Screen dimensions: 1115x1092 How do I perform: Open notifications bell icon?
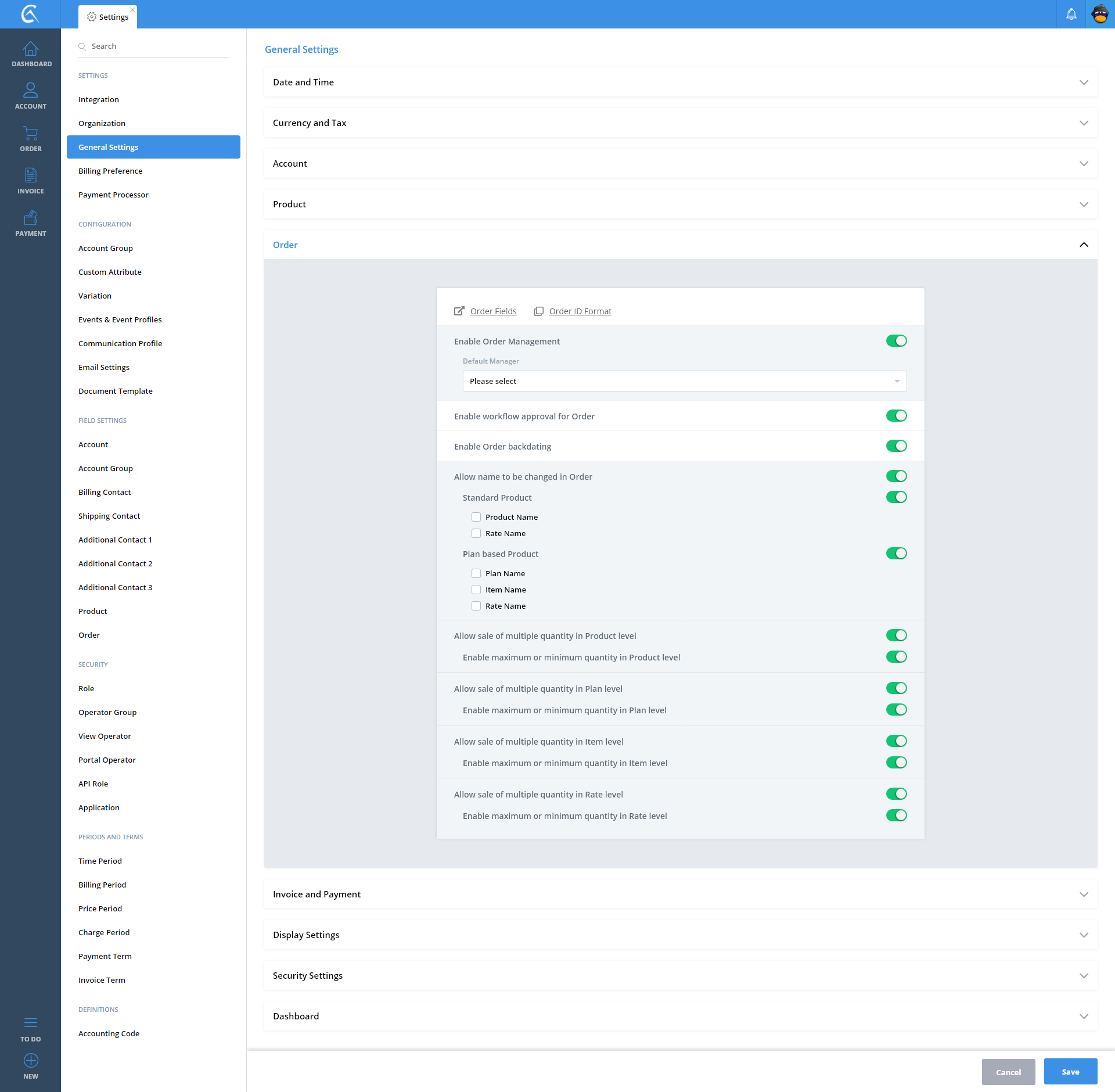1071,14
